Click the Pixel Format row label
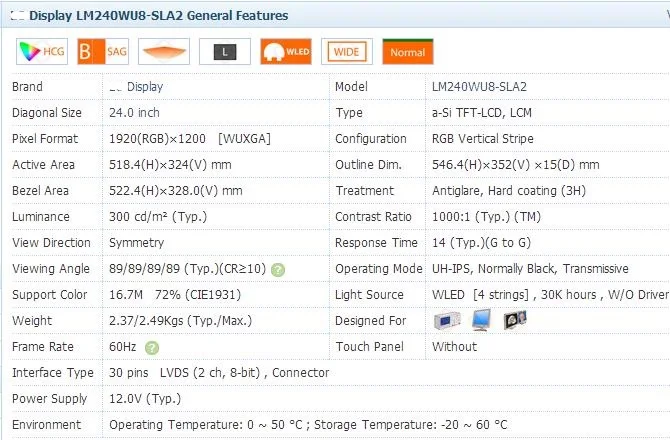670x440 pixels. click(45, 139)
